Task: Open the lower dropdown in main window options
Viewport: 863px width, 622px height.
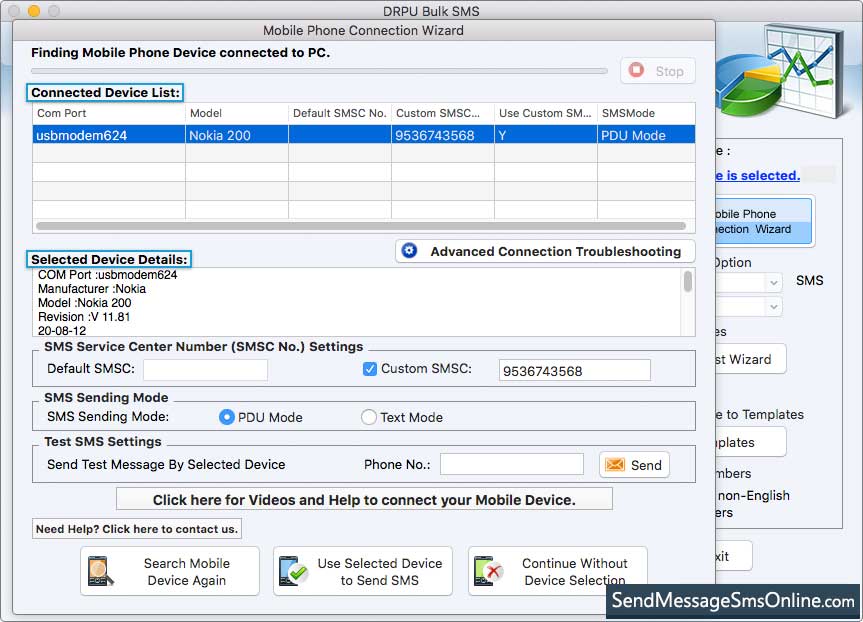Action: point(773,306)
